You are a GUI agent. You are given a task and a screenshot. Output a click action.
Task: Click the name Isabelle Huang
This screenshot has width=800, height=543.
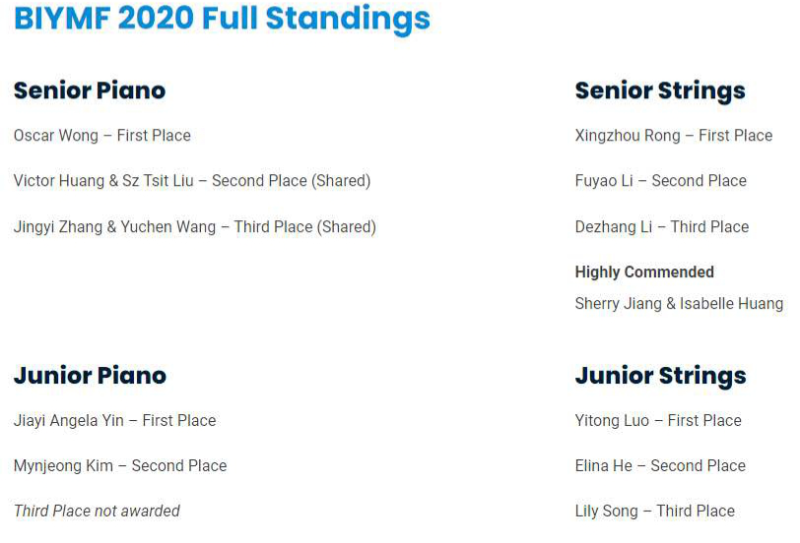(x=732, y=303)
